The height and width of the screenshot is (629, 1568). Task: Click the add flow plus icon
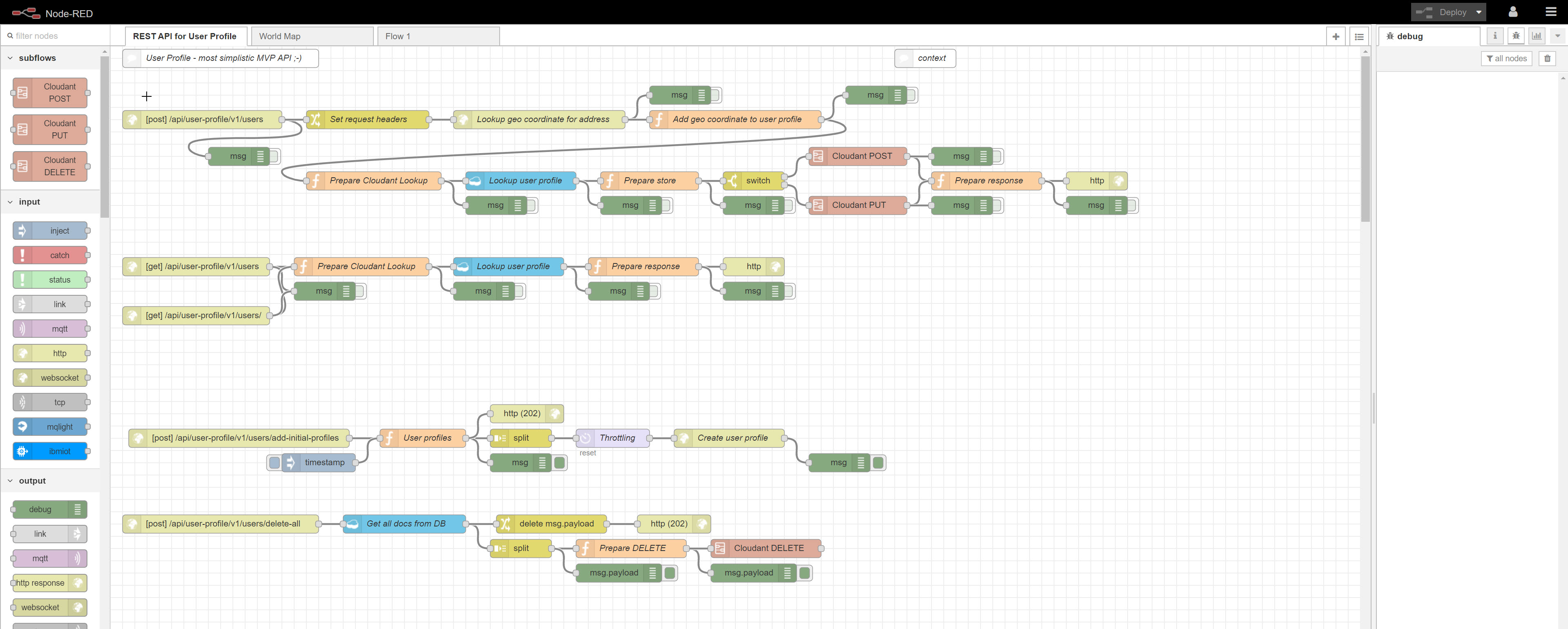coord(1336,36)
